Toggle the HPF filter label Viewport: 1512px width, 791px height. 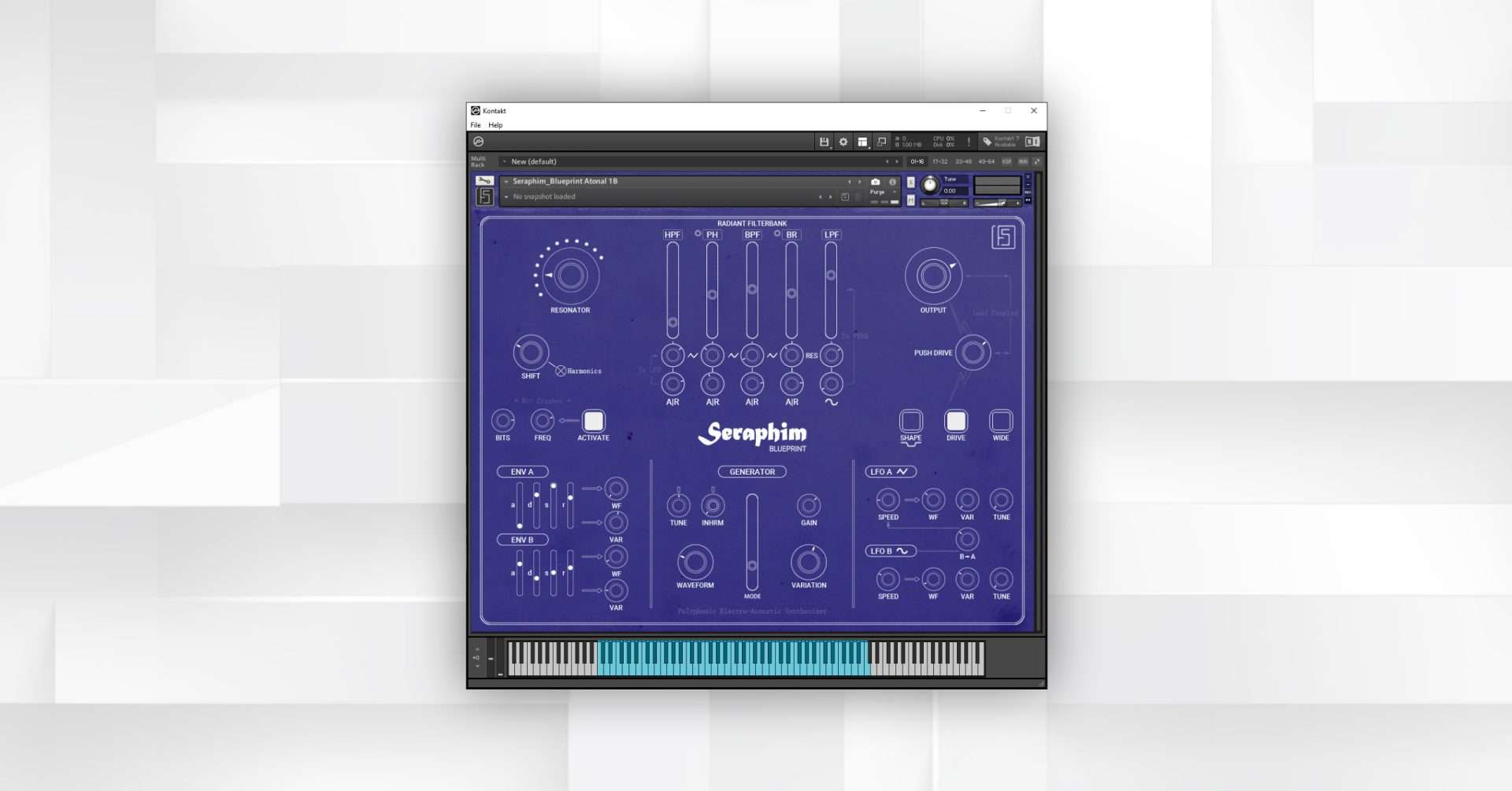pyautogui.click(x=673, y=235)
